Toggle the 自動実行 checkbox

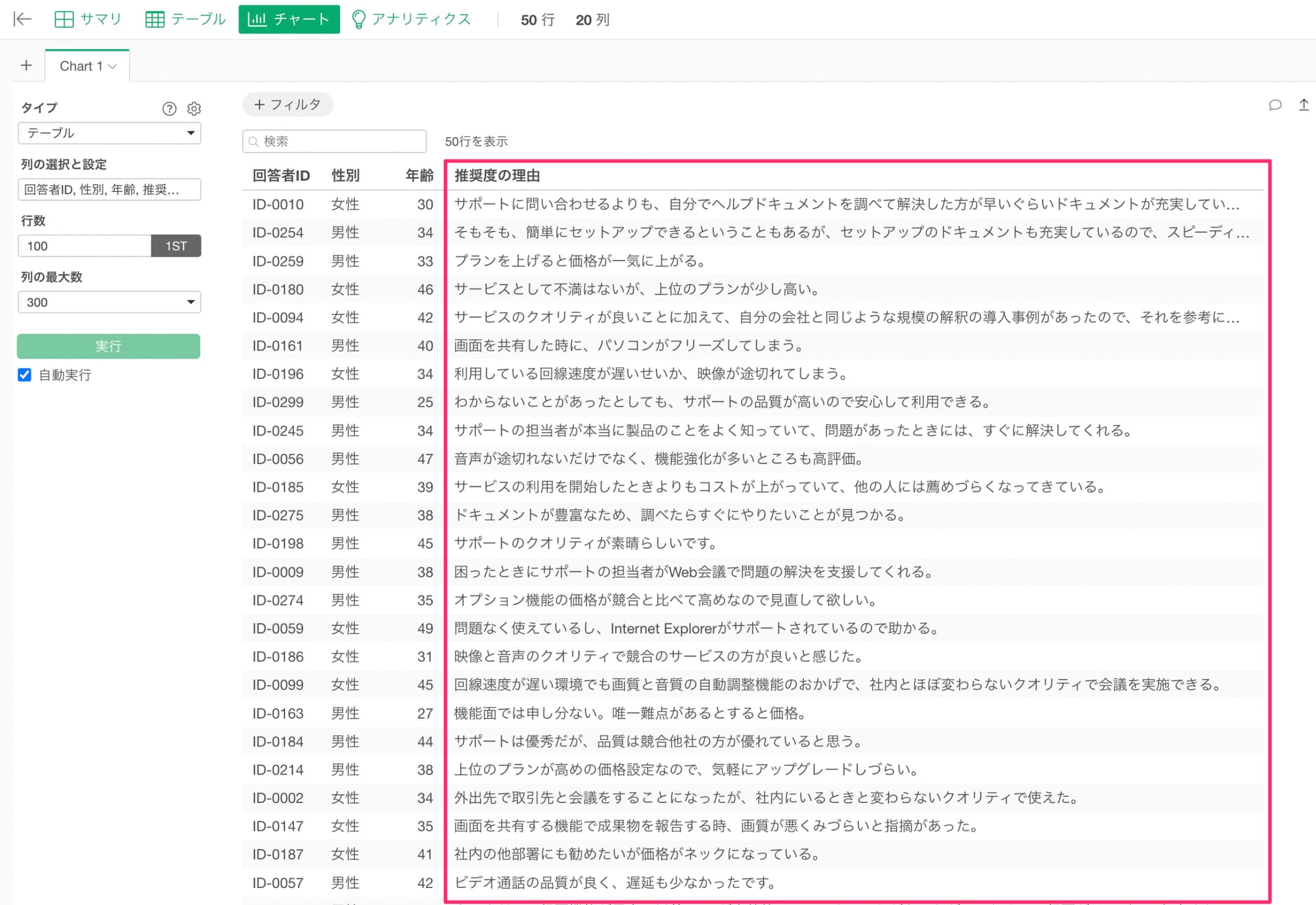(x=25, y=375)
